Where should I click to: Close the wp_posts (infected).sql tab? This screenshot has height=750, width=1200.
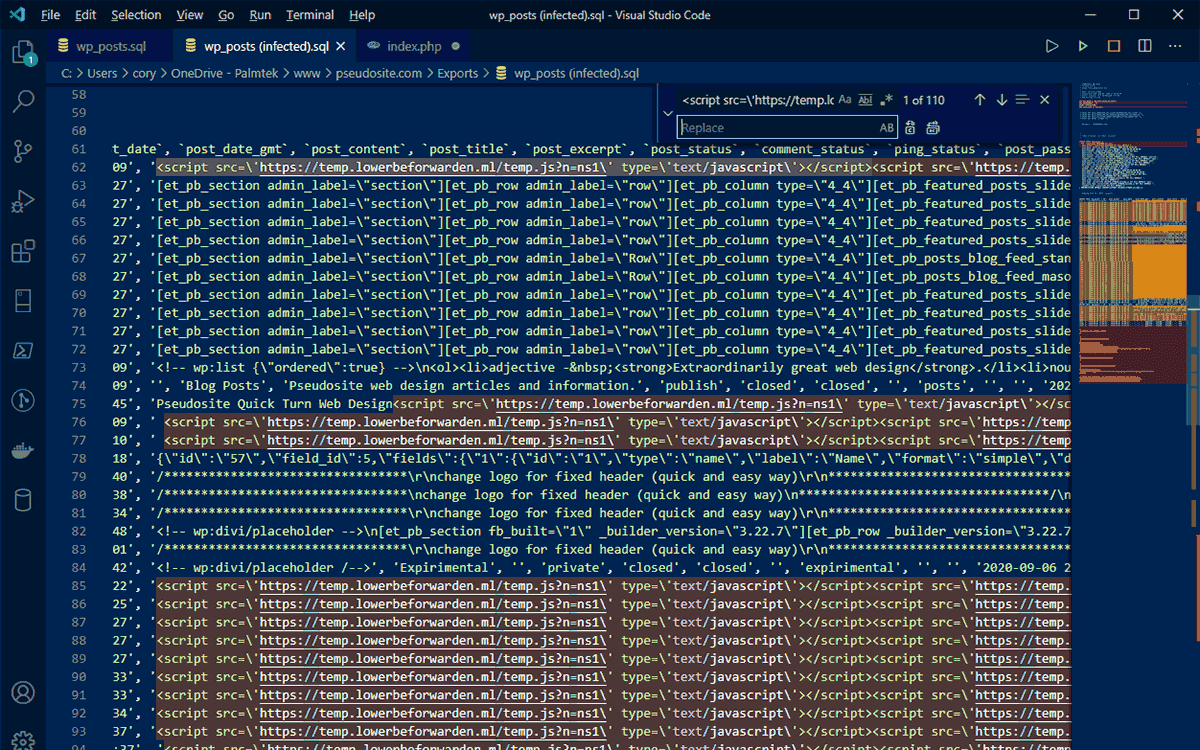pos(341,46)
